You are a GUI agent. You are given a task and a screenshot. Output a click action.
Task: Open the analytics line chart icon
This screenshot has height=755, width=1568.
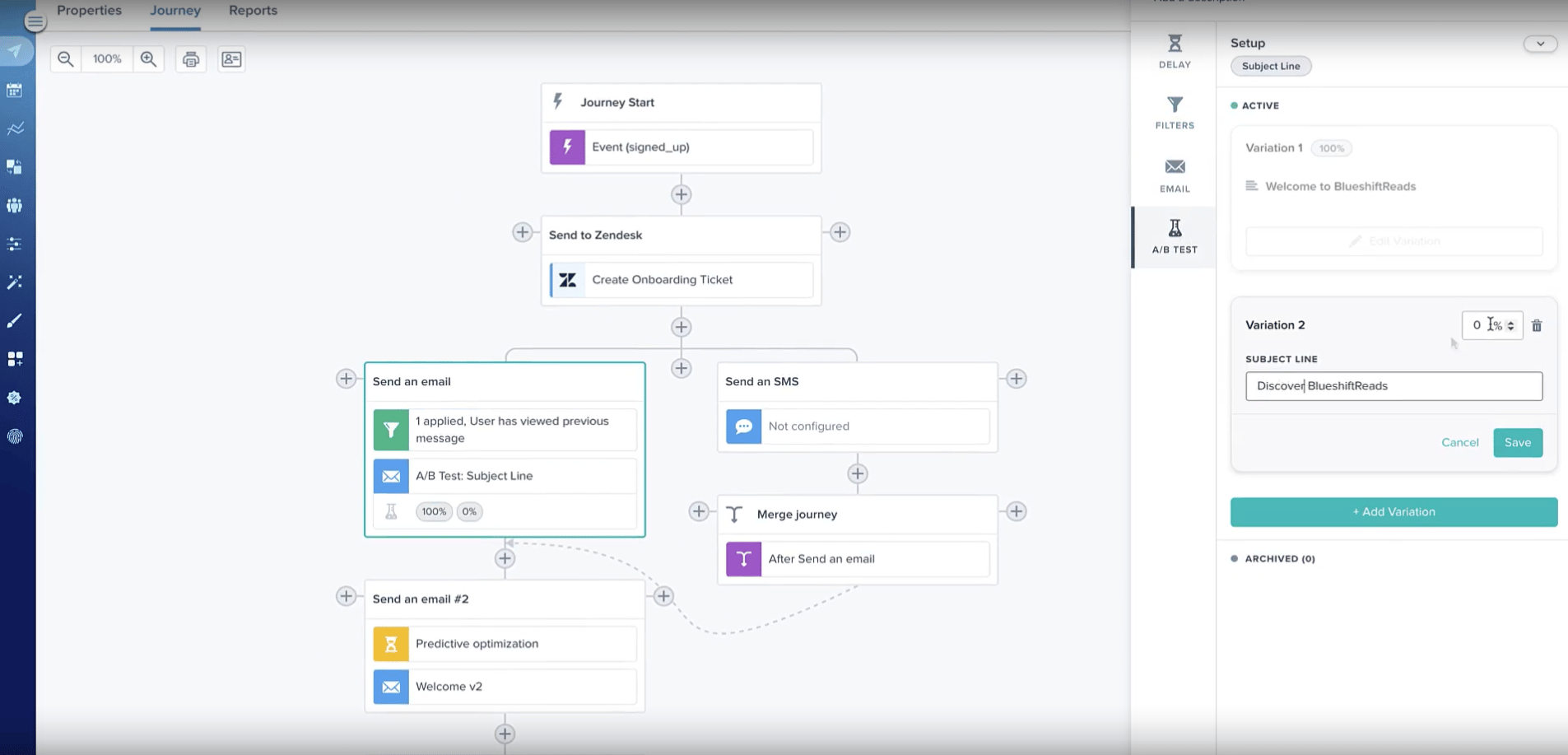coord(15,128)
